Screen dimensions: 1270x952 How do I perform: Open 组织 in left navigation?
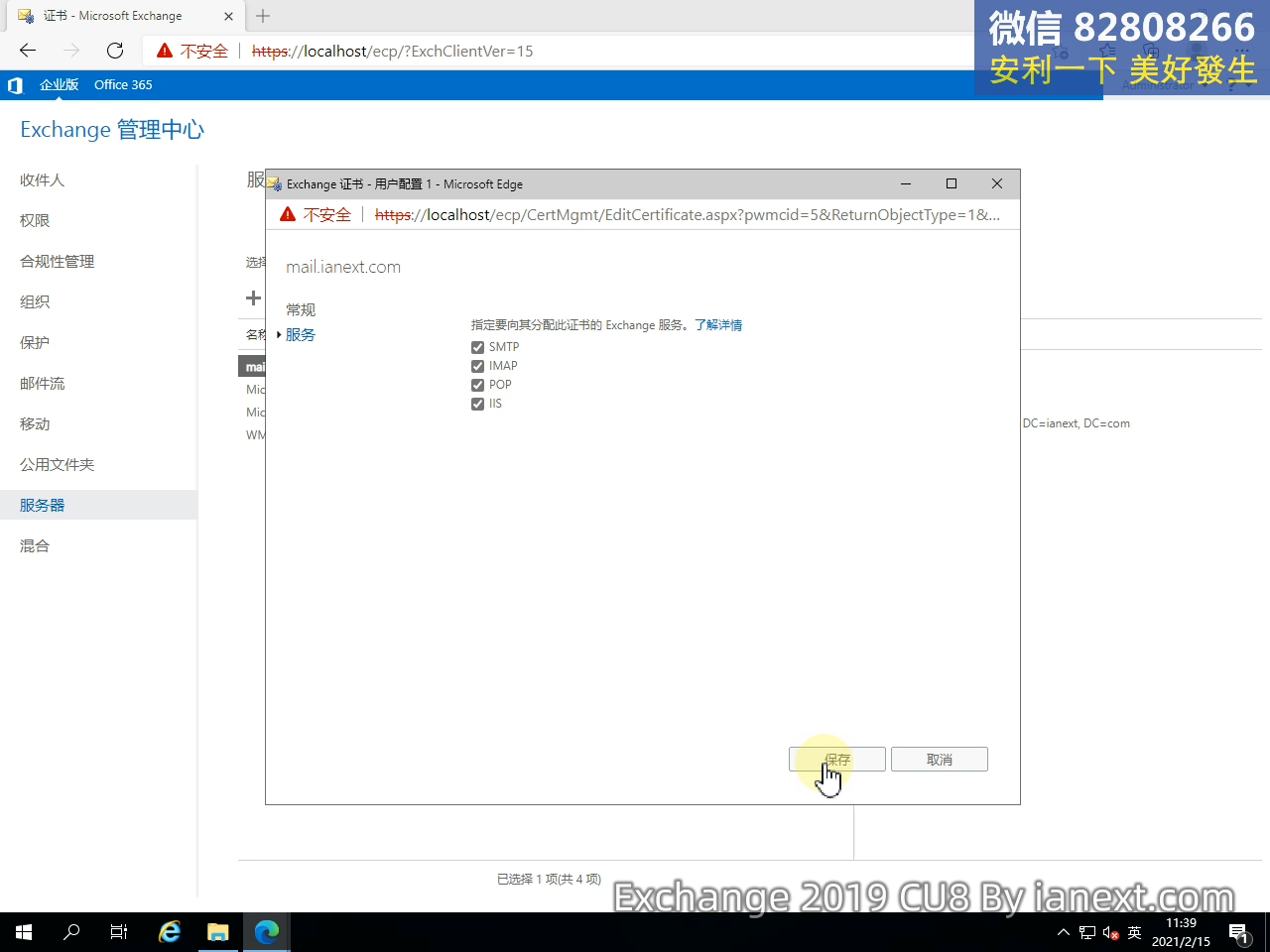point(35,302)
